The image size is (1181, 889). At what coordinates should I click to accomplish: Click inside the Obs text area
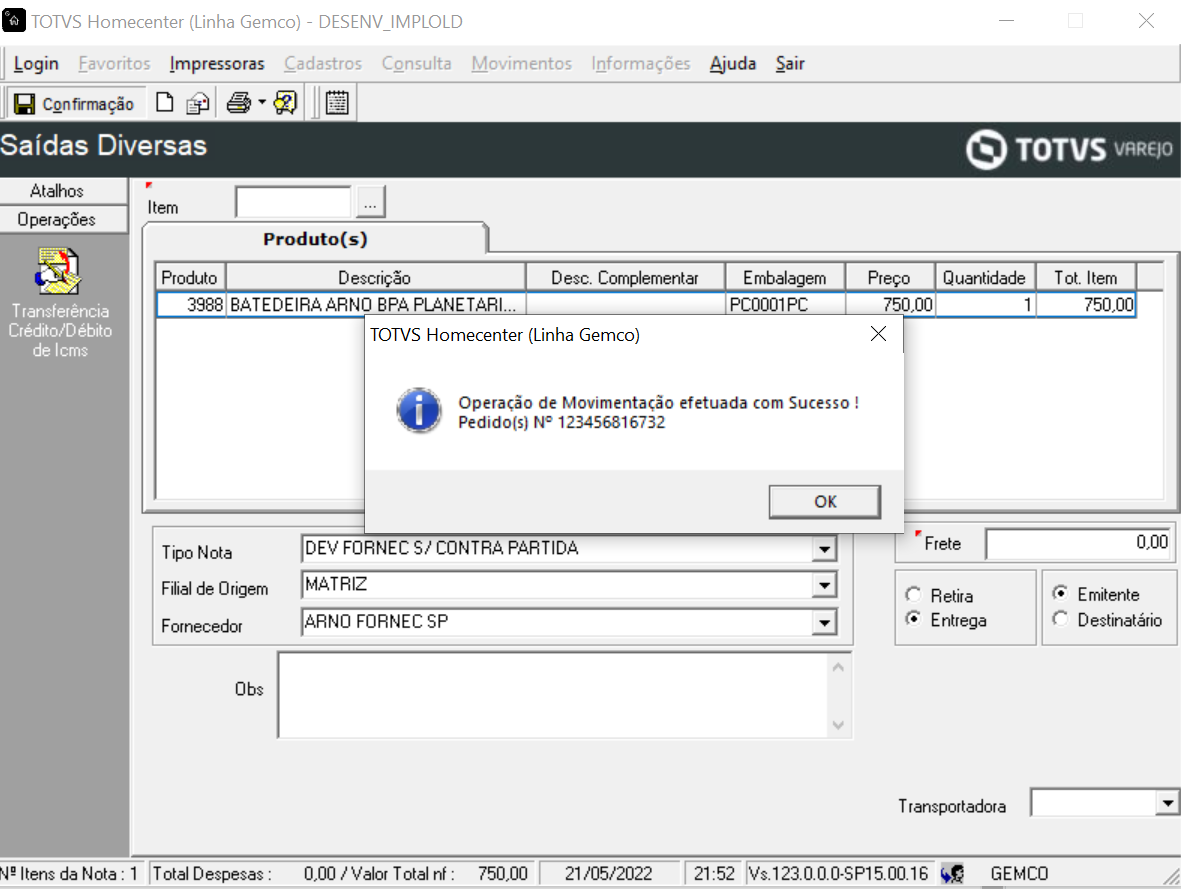point(552,695)
